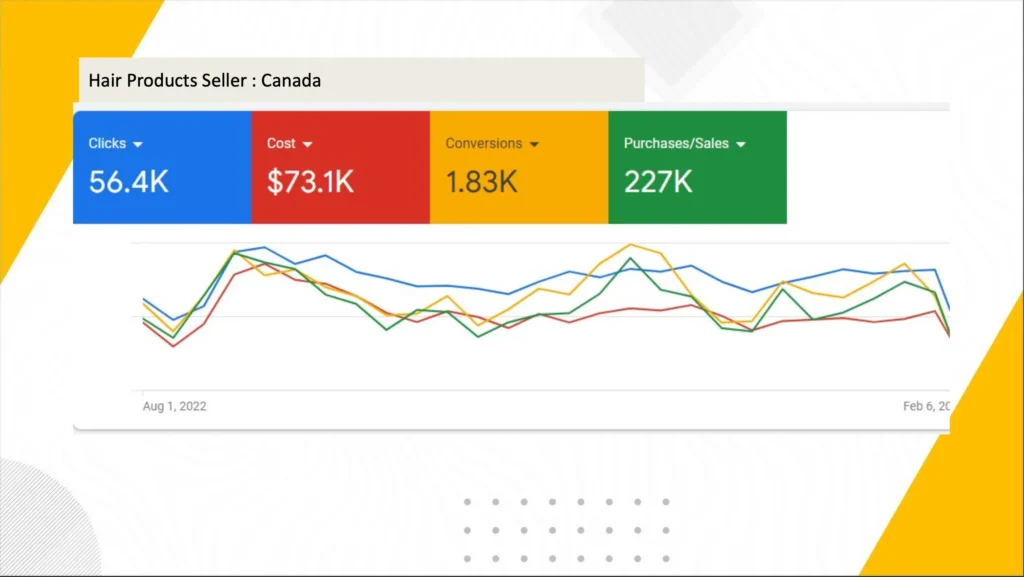
Task: Open the Clicks metric dropdown arrow
Action: 137,144
